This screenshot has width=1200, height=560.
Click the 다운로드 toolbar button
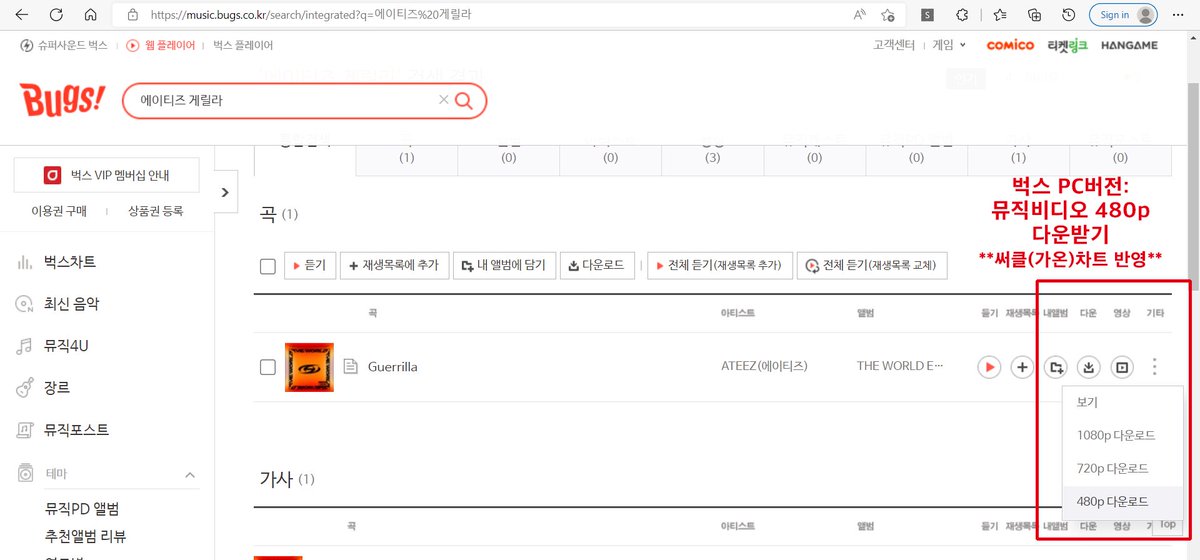coord(596,266)
